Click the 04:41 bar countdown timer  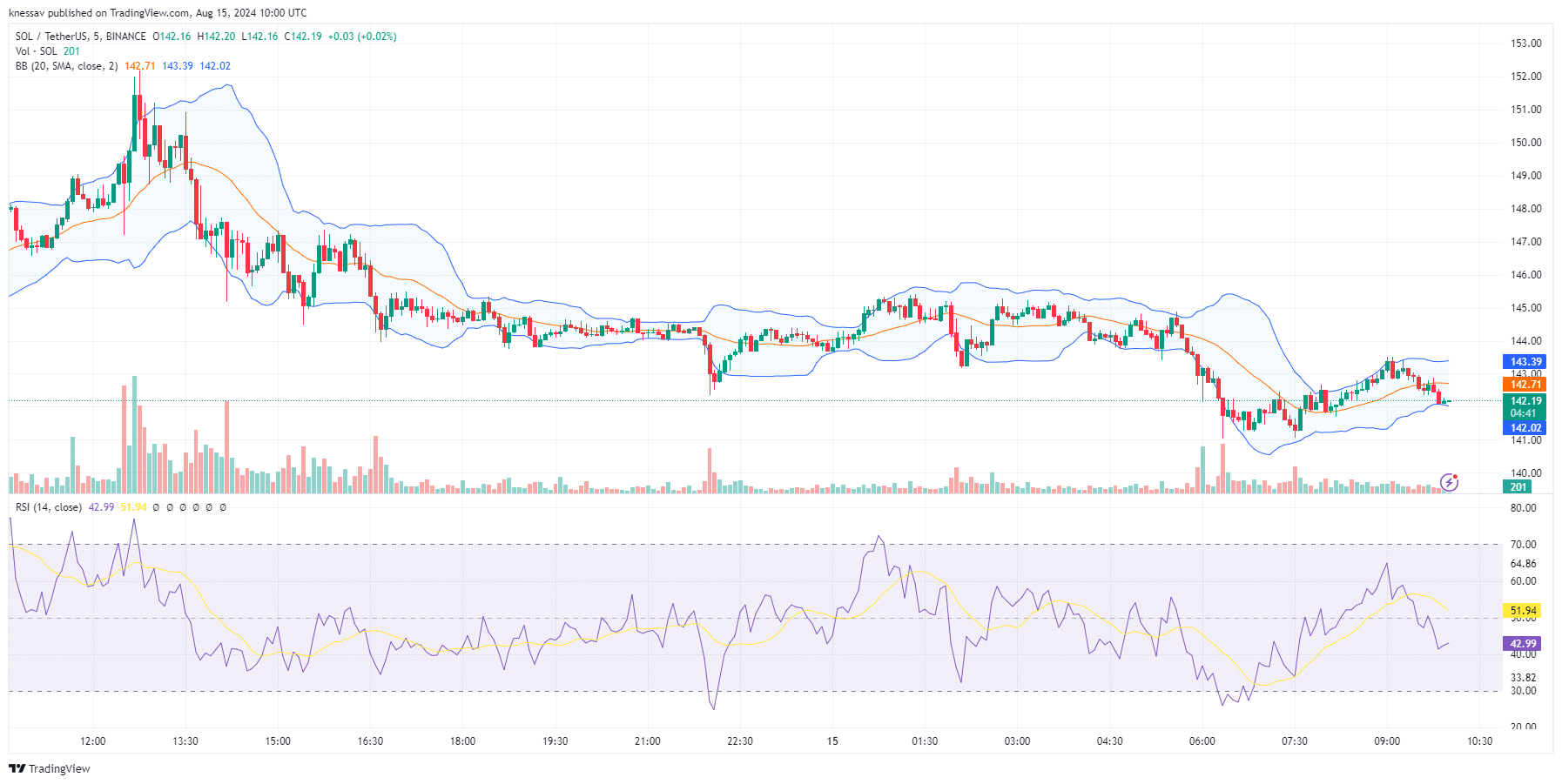[1525, 413]
